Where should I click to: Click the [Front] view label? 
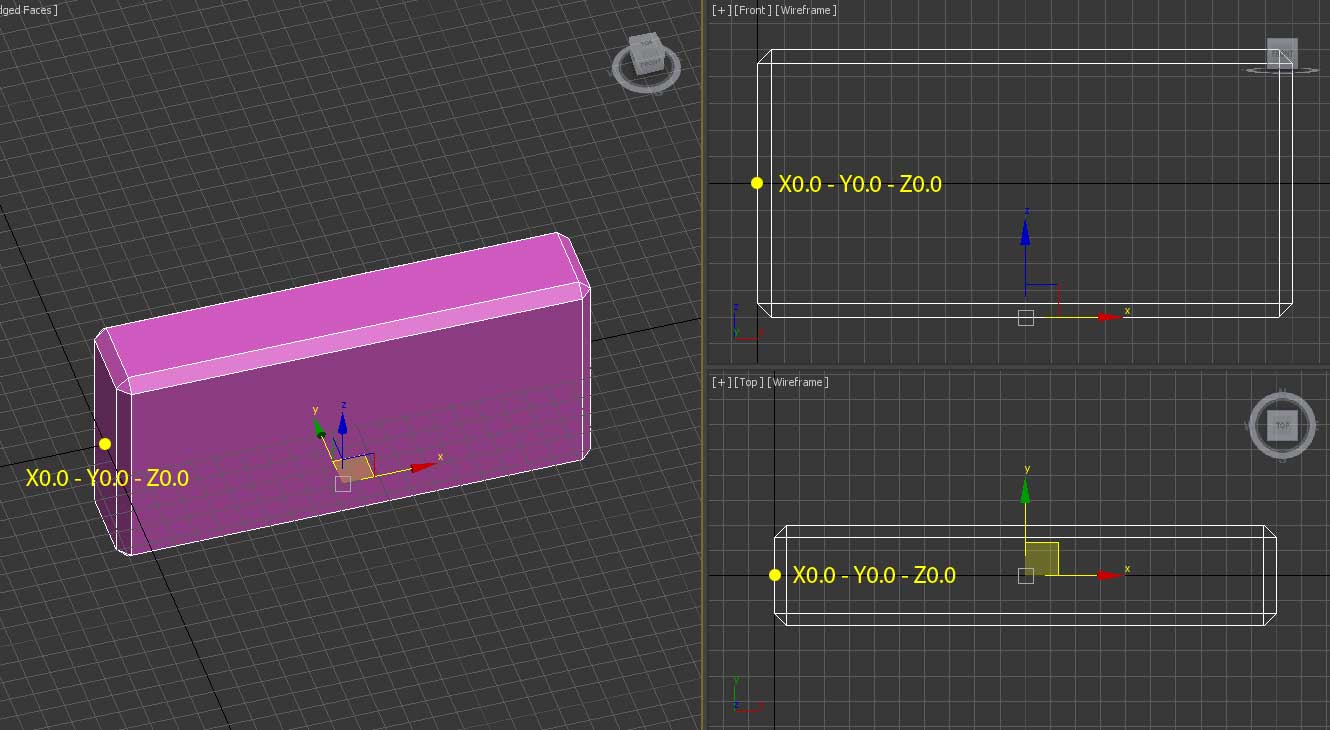pos(751,10)
